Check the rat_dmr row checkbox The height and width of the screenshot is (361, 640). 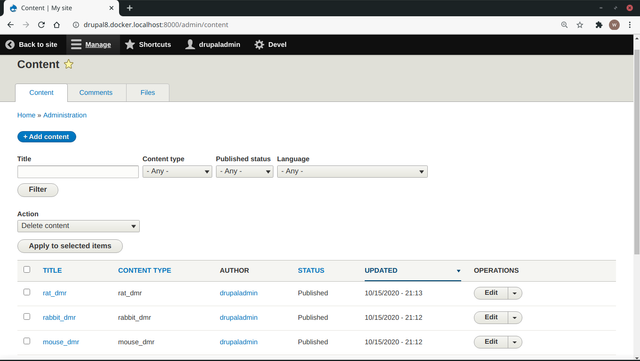pyautogui.click(x=27, y=292)
